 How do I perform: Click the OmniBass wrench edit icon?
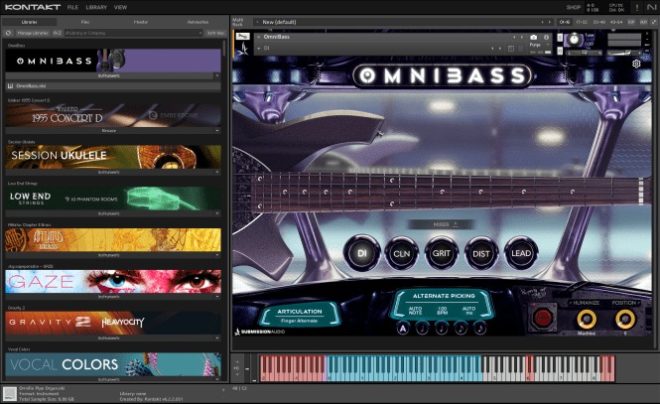(x=242, y=37)
